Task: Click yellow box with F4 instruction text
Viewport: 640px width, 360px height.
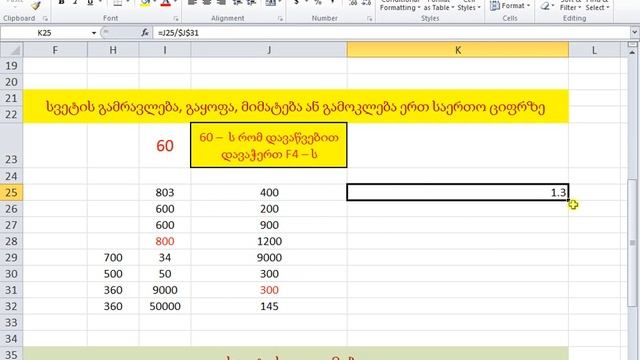Action: click(269, 145)
